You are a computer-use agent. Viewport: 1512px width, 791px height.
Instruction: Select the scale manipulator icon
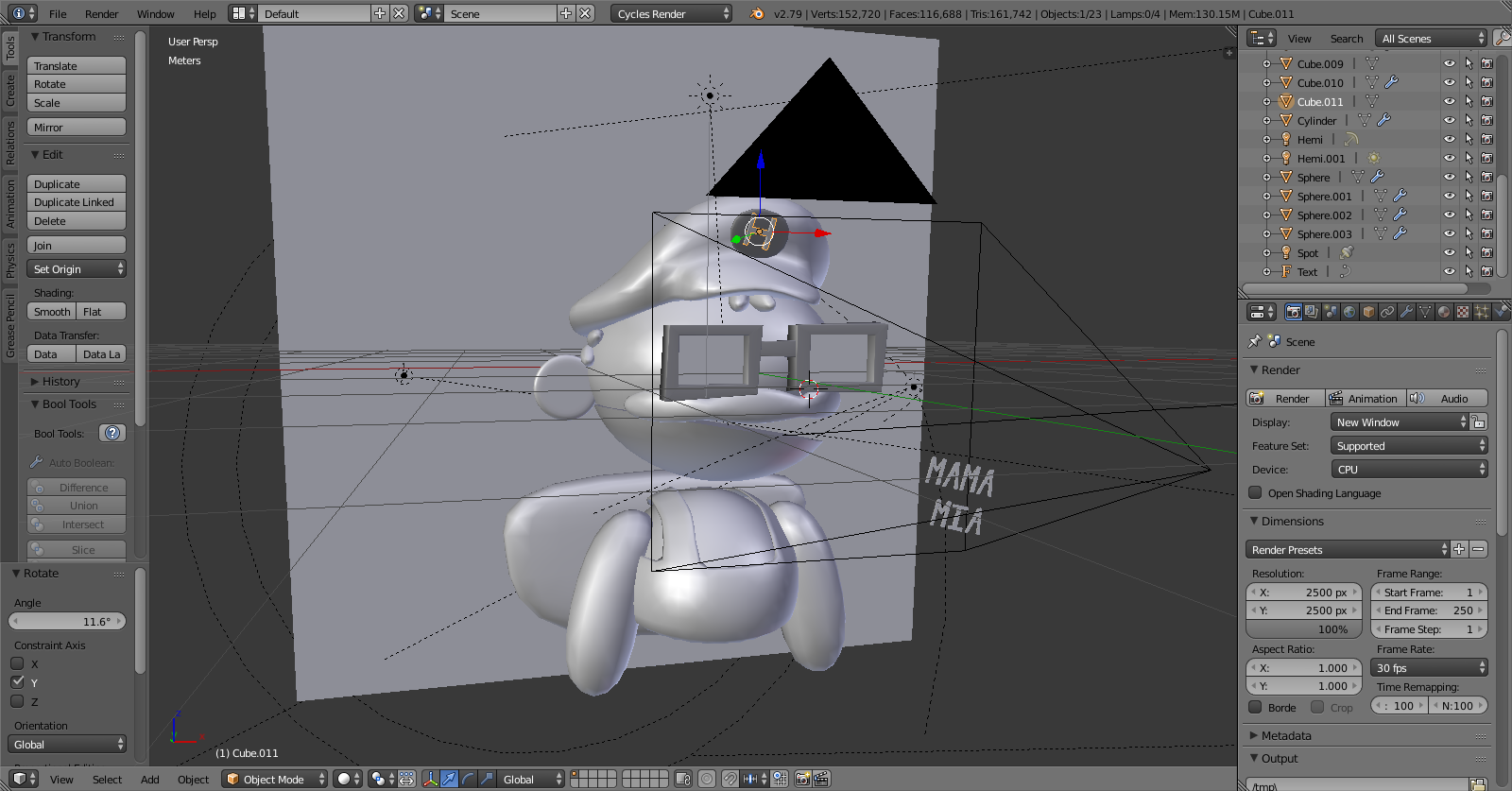pyautogui.click(x=487, y=779)
